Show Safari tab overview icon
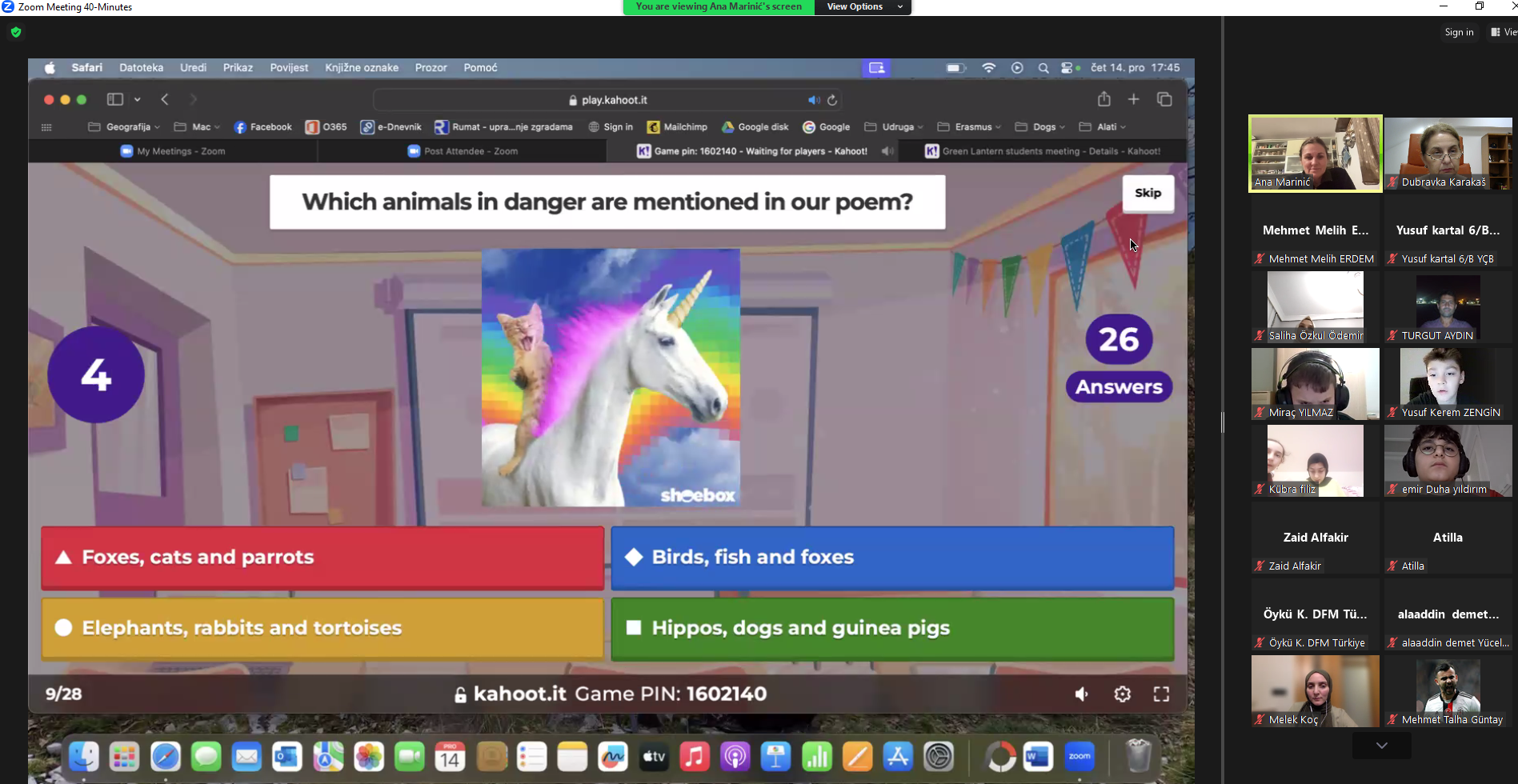The image size is (1518, 784). click(x=1164, y=99)
